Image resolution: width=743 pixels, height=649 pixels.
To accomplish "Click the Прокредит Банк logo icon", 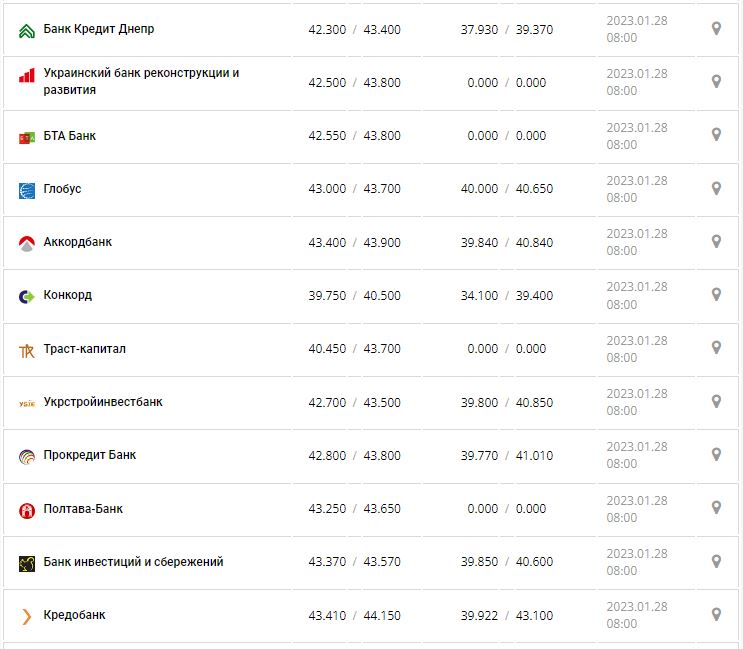I will point(27,456).
